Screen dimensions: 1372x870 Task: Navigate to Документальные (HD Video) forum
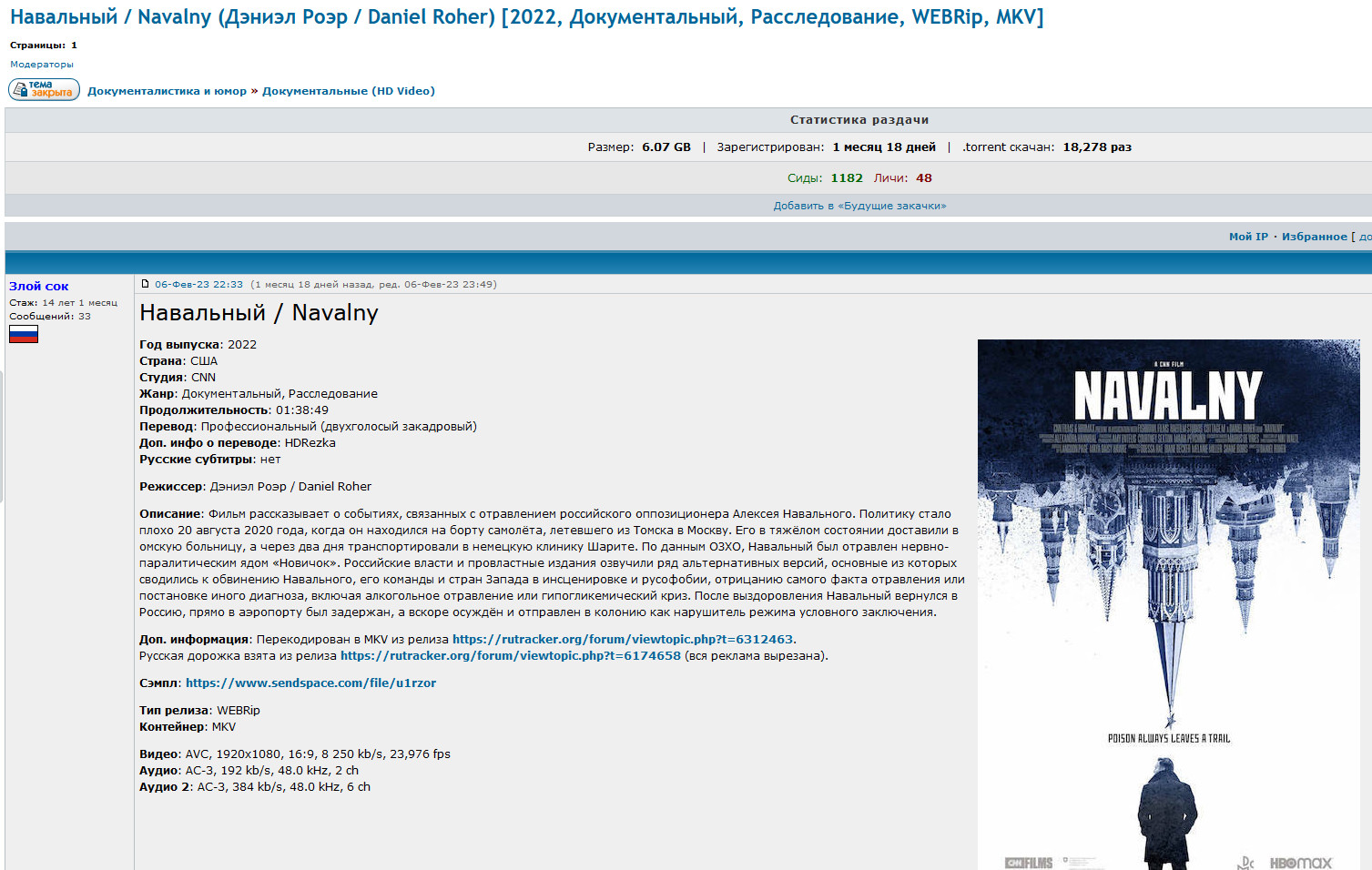click(x=348, y=91)
